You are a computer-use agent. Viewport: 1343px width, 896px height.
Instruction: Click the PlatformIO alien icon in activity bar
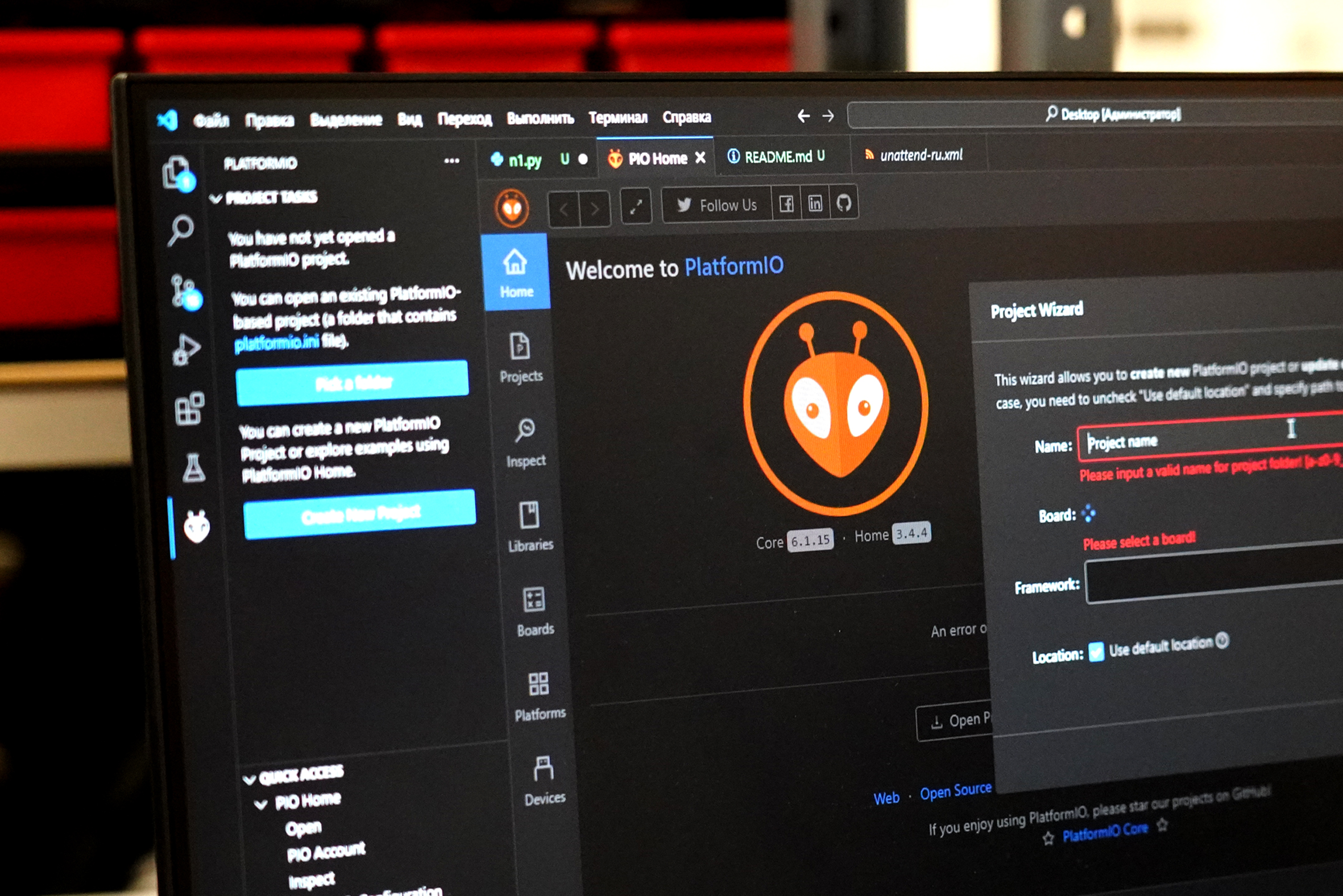point(197,528)
